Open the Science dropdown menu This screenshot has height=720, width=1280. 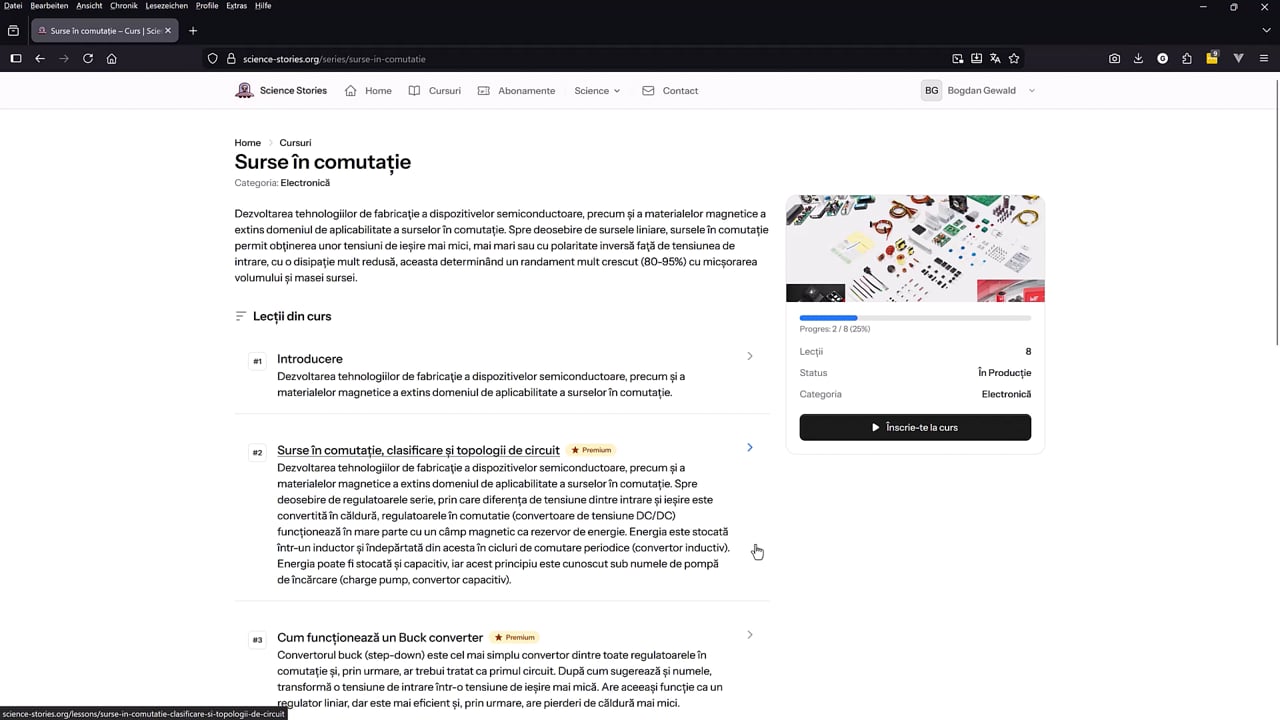597,91
